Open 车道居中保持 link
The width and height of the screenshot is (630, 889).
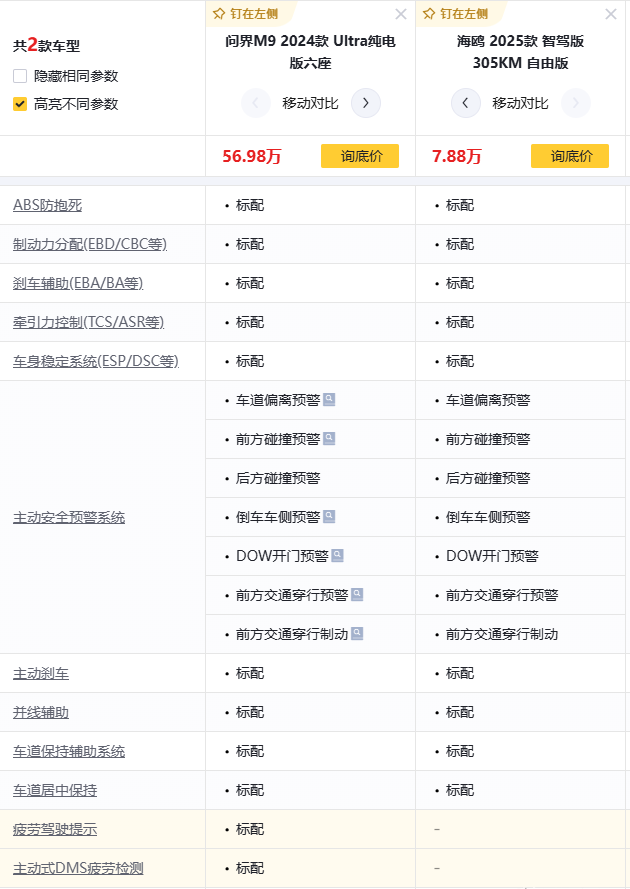[x=55, y=790]
